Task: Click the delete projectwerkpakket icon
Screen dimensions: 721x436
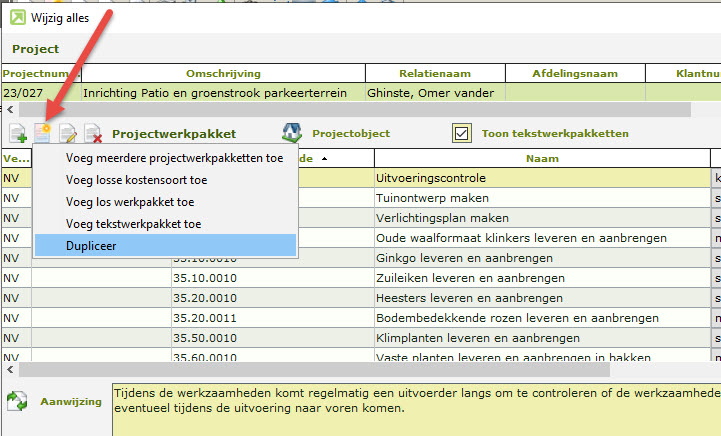Action: coord(92,133)
